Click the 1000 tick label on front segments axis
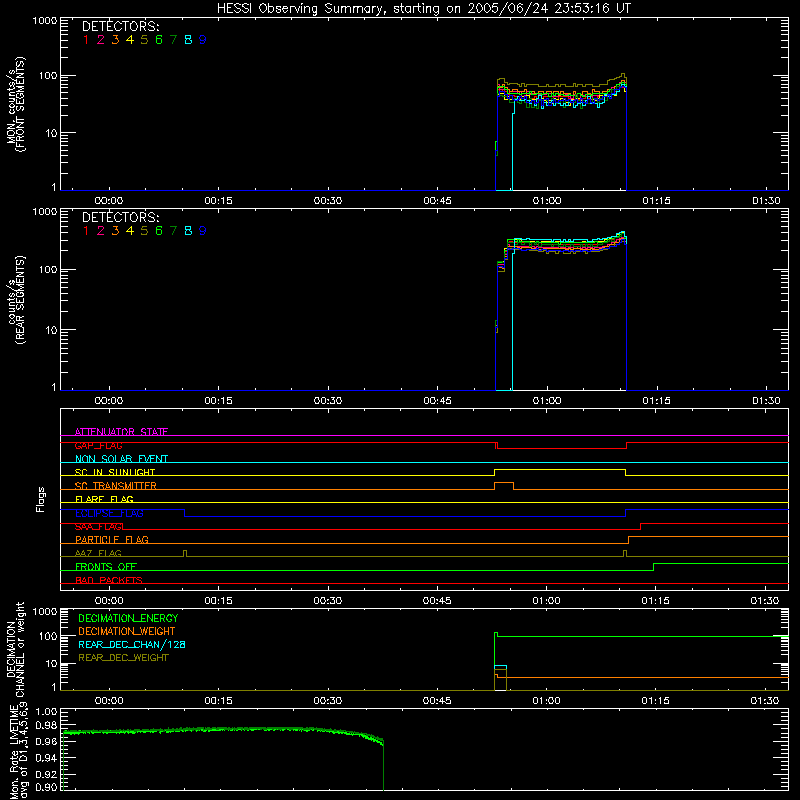Screen dimensions: 800x800 point(45,21)
